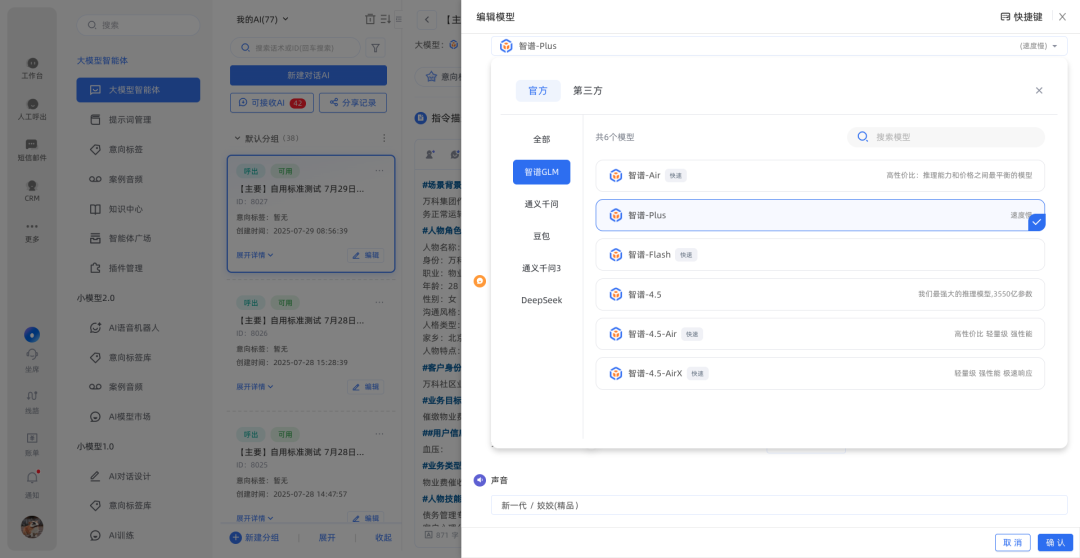Viewport: 1080px width, 558px height.
Task: Click 编辑 on card ID 8026
Action: tap(366, 386)
